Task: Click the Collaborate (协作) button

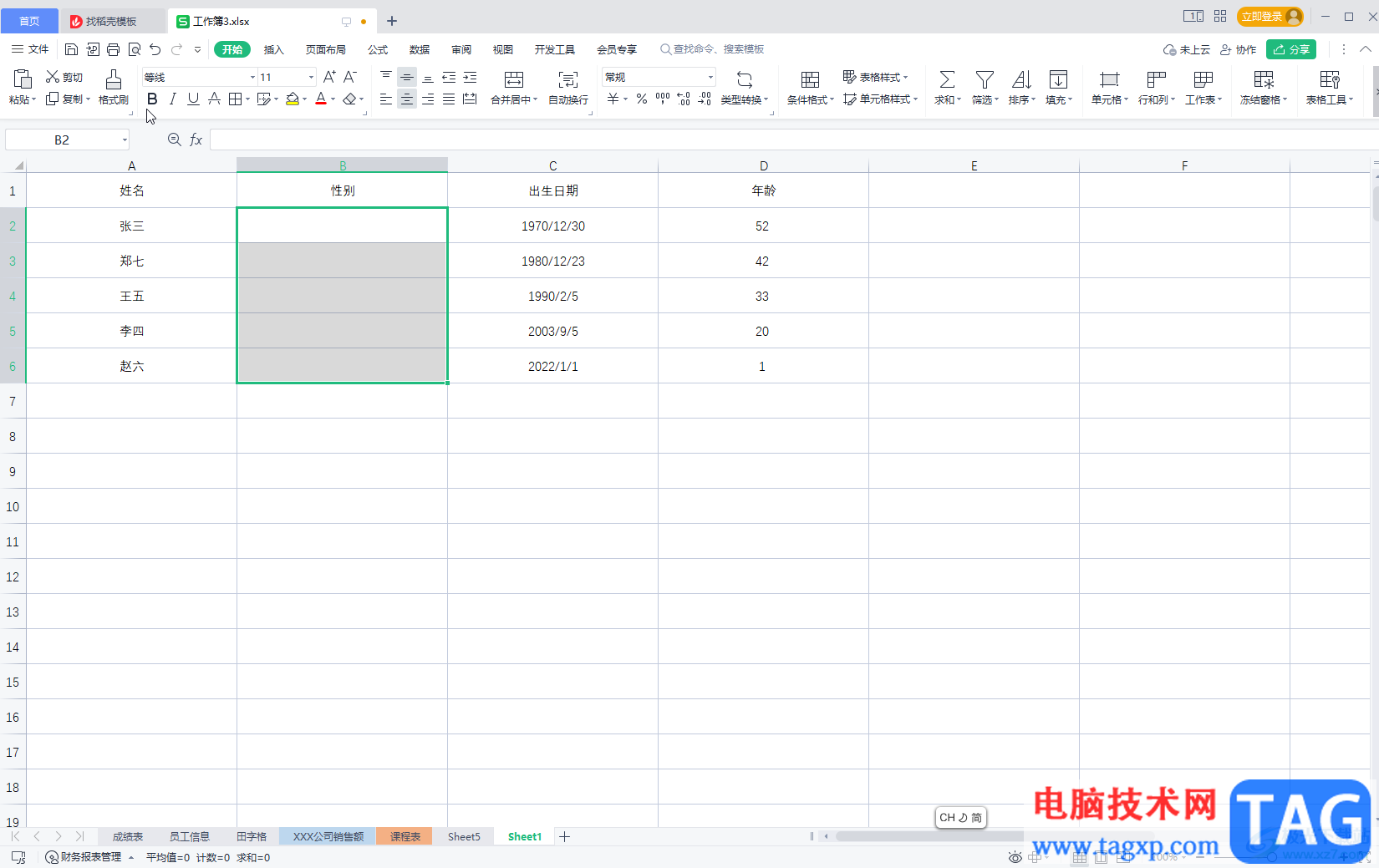Action: click(1239, 49)
